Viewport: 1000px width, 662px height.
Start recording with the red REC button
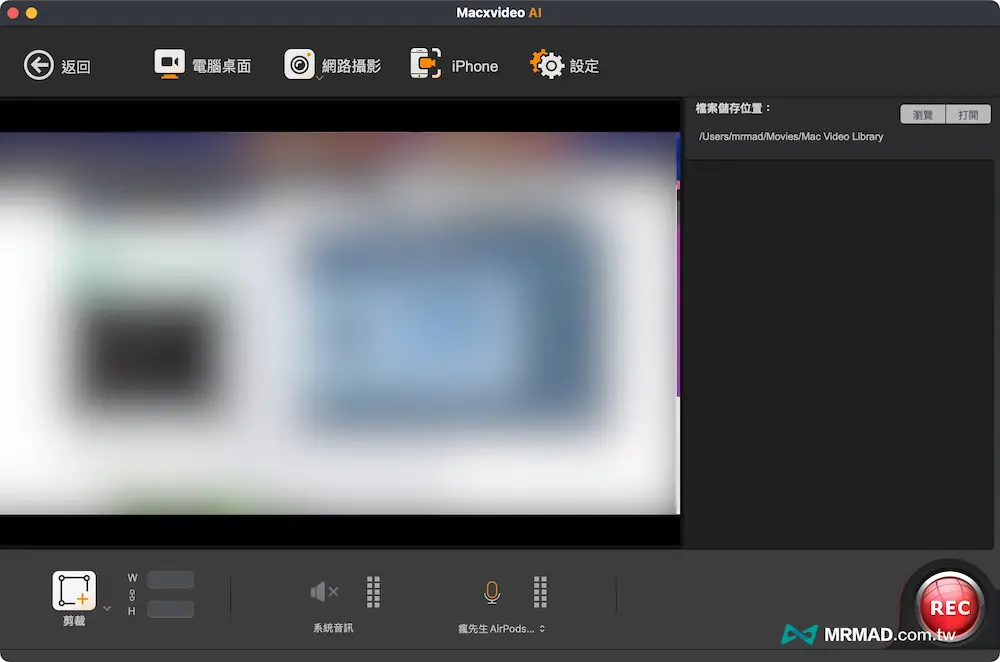(949, 607)
